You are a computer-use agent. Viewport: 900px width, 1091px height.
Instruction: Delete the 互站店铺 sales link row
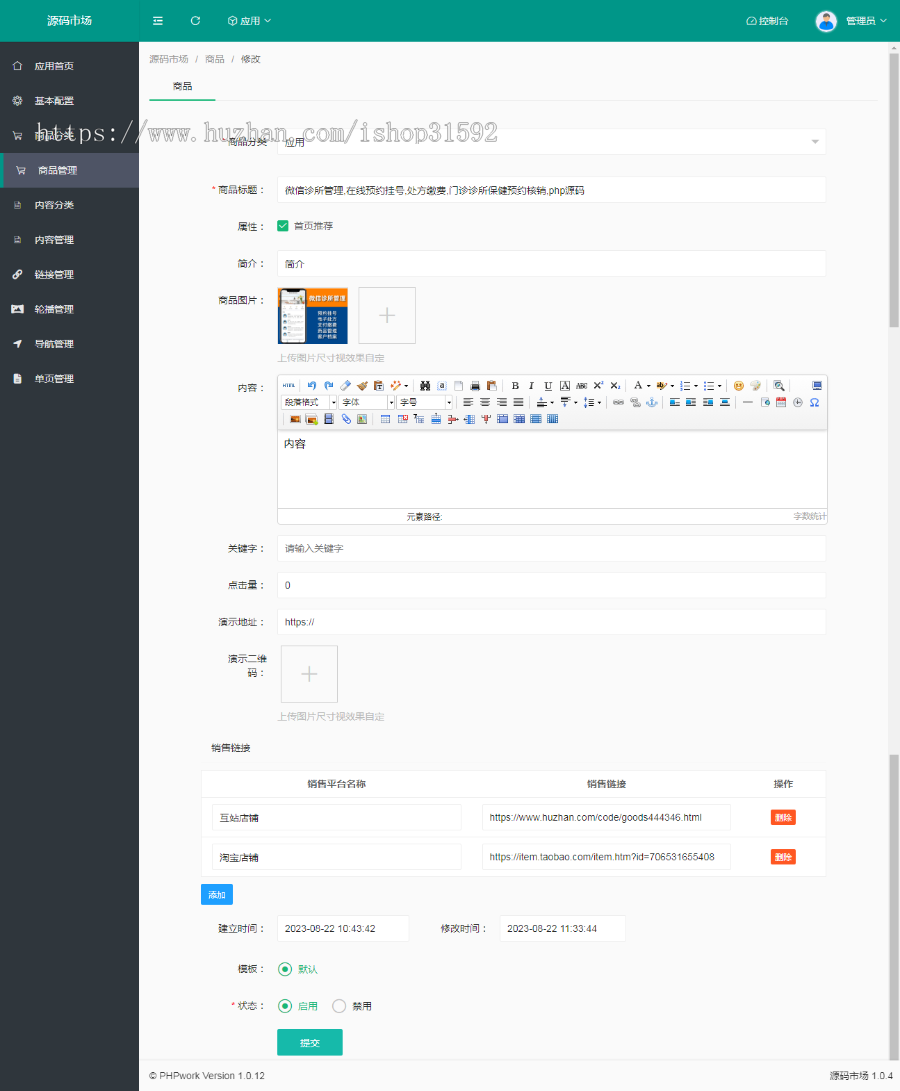tap(783, 818)
